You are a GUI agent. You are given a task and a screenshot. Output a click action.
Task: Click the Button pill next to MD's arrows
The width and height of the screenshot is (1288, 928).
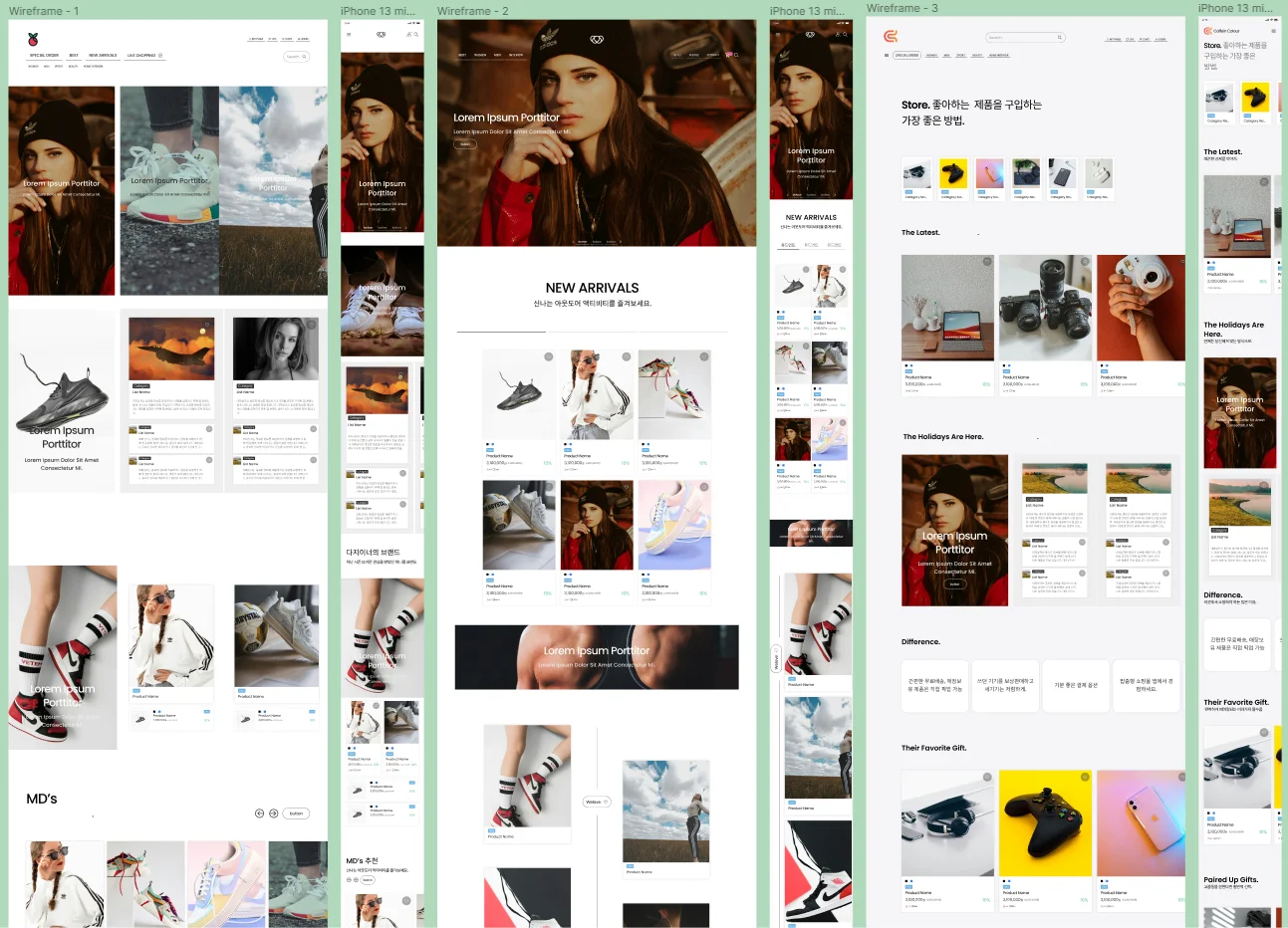[296, 813]
